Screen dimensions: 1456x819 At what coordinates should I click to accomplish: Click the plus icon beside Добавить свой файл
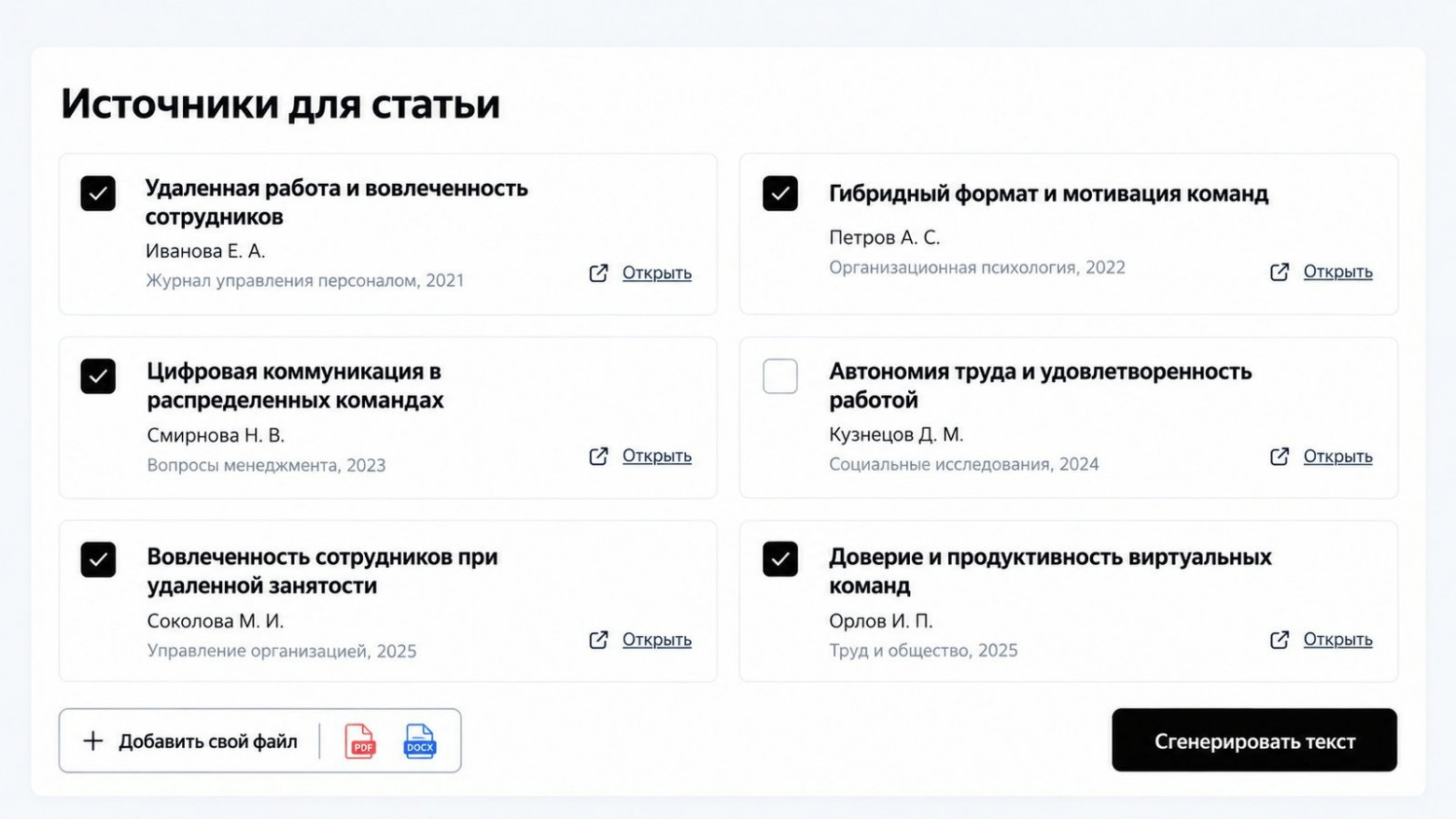[92, 741]
